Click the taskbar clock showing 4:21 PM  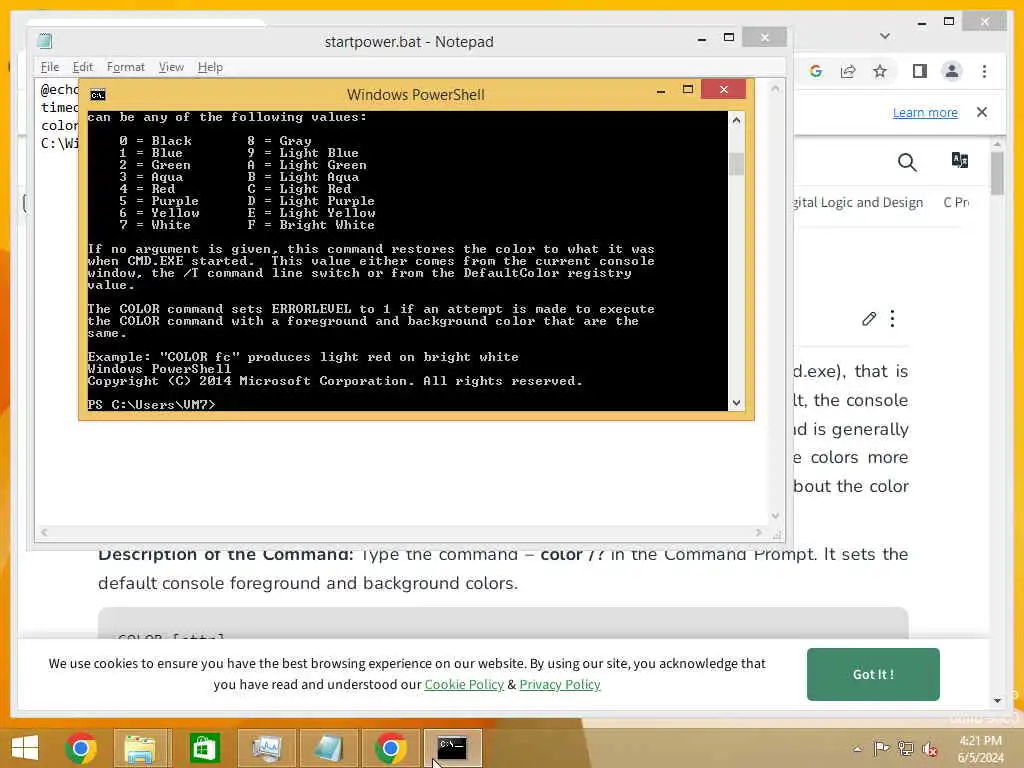click(x=980, y=749)
